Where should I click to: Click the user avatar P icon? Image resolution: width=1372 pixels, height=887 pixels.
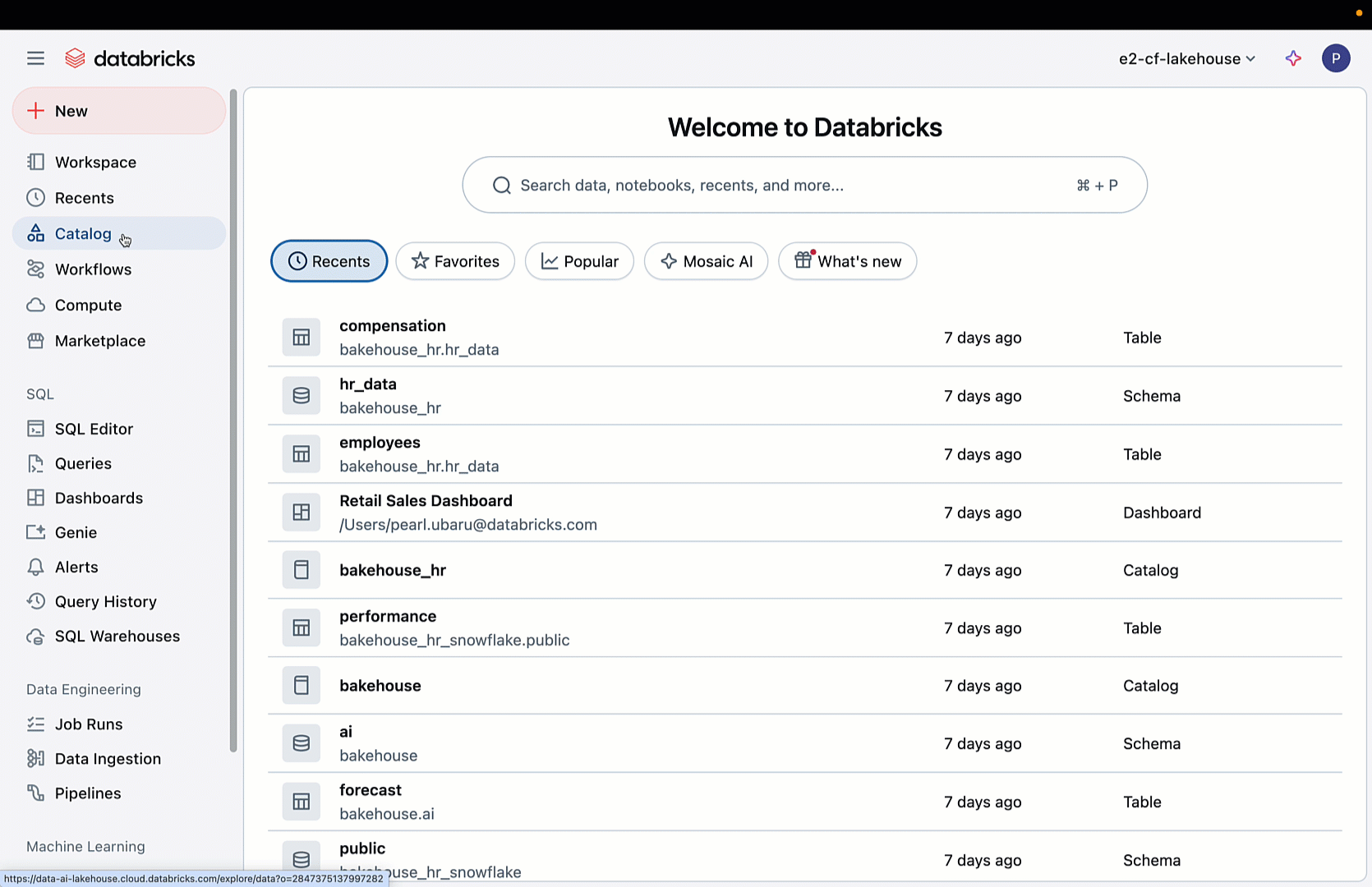[x=1335, y=58]
